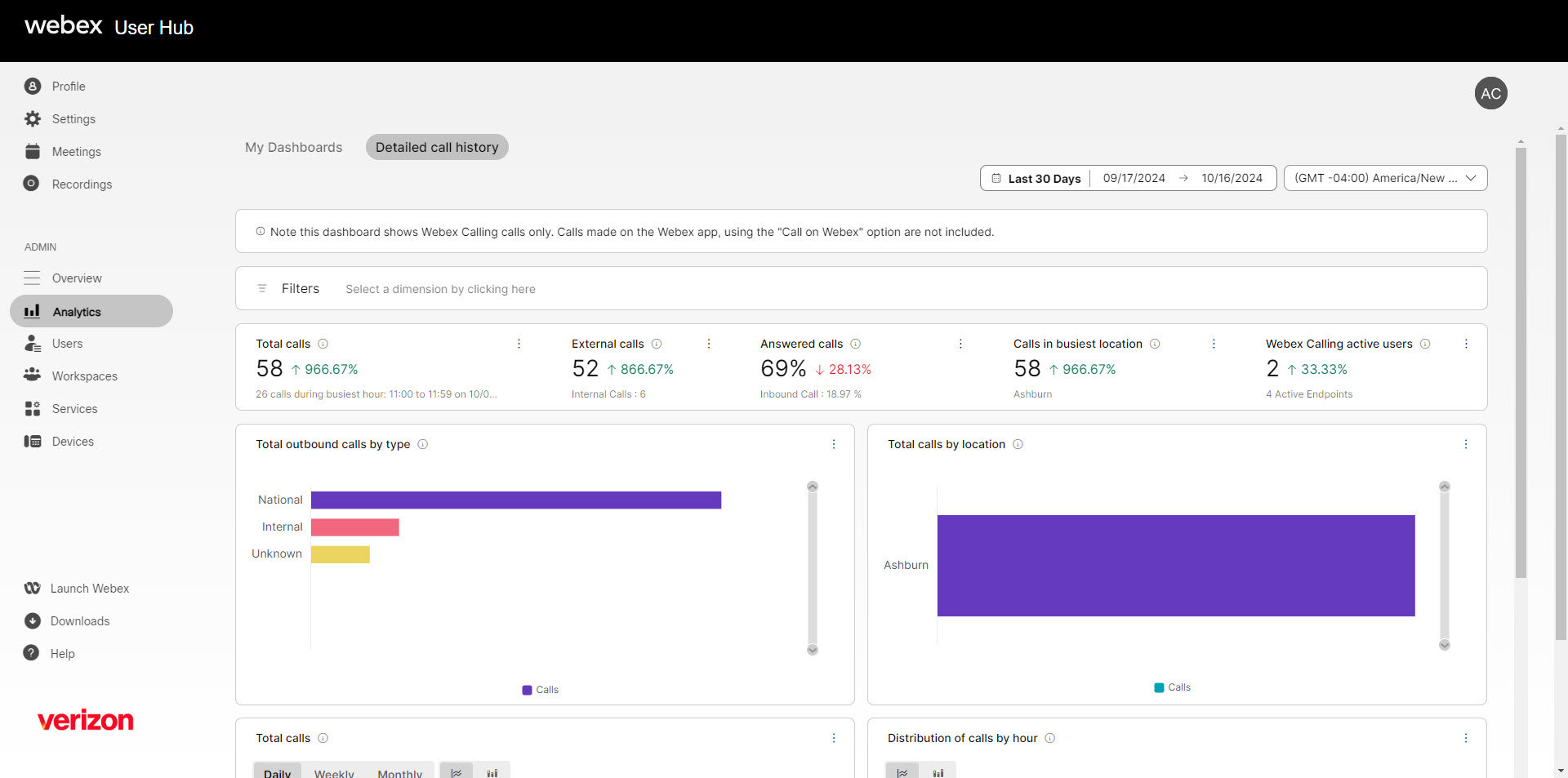Open the timezone dropdown GMT -04:00
This screenshot has height=778, width=1568.
pos(1385,178)
